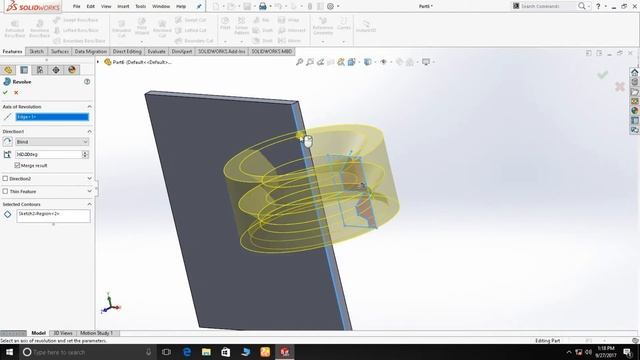Select the 3D Views bottom tab

pos(63,333)
